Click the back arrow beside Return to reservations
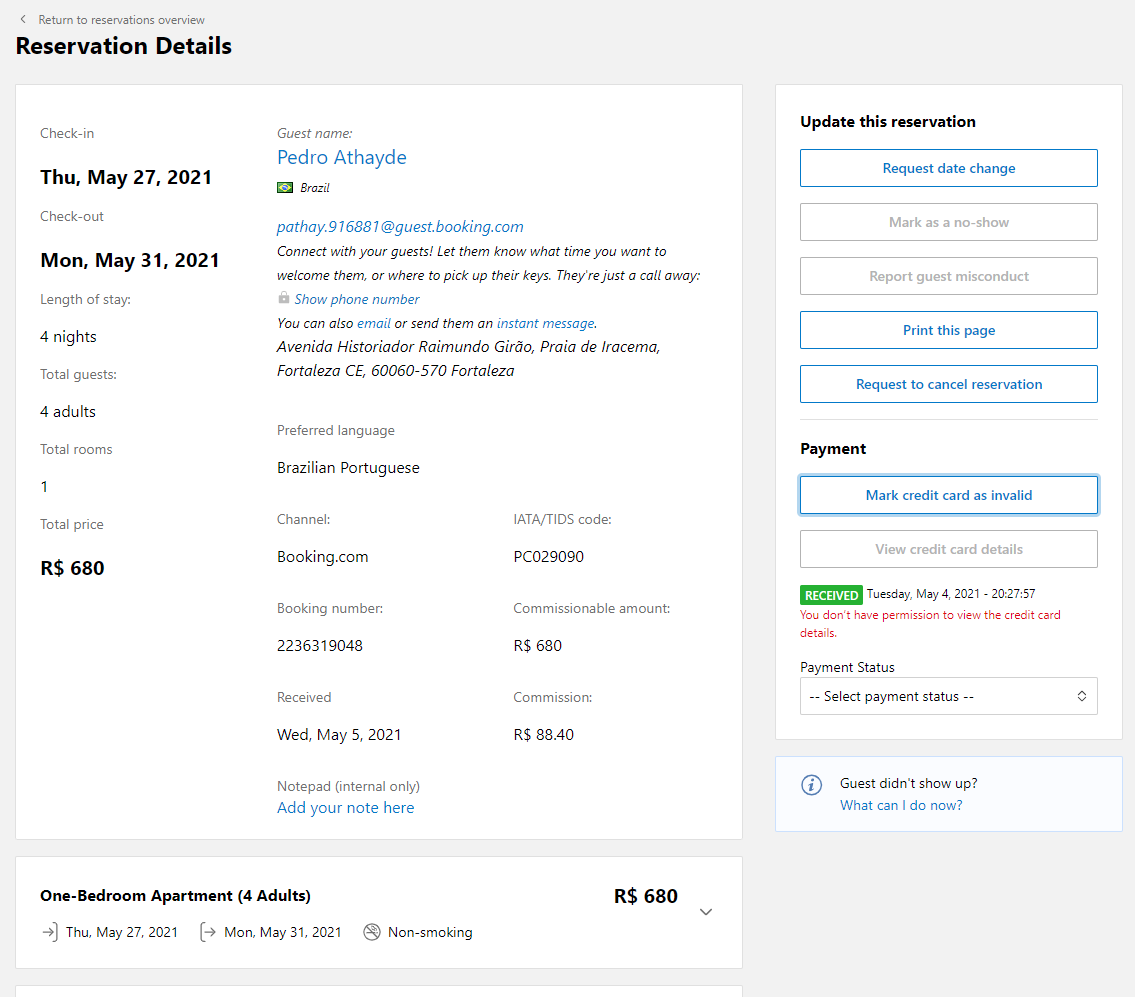Image resolution: width=1135 pixels, height=997 pixels. (x=23, y=19)
